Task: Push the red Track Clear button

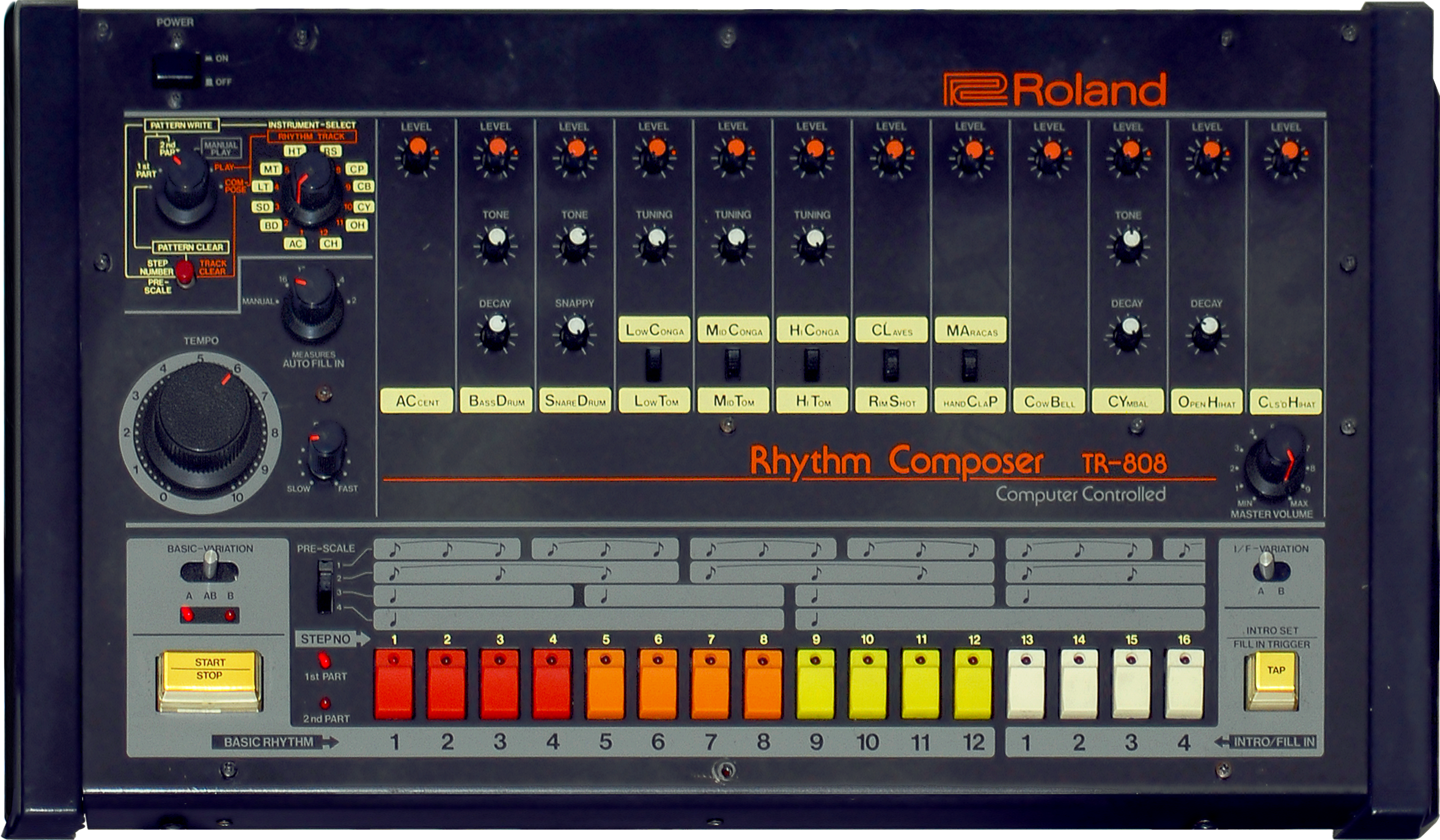Action: [x=185, y=272]
